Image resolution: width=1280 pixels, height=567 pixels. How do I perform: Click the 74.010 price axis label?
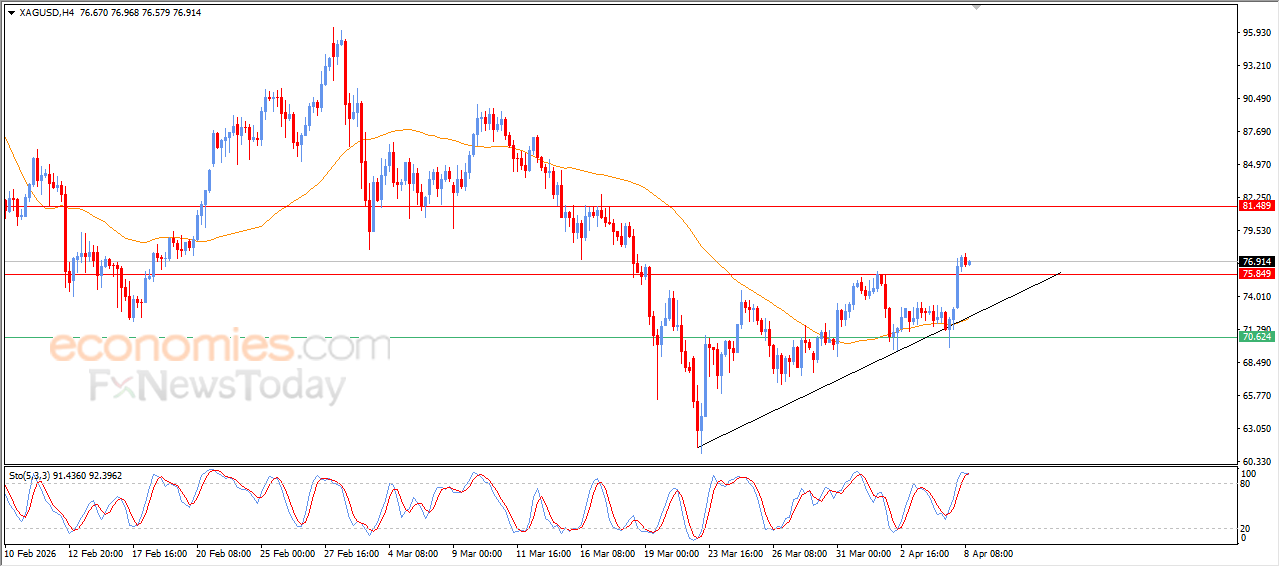pyautogui.click(x=1257, y=296)
